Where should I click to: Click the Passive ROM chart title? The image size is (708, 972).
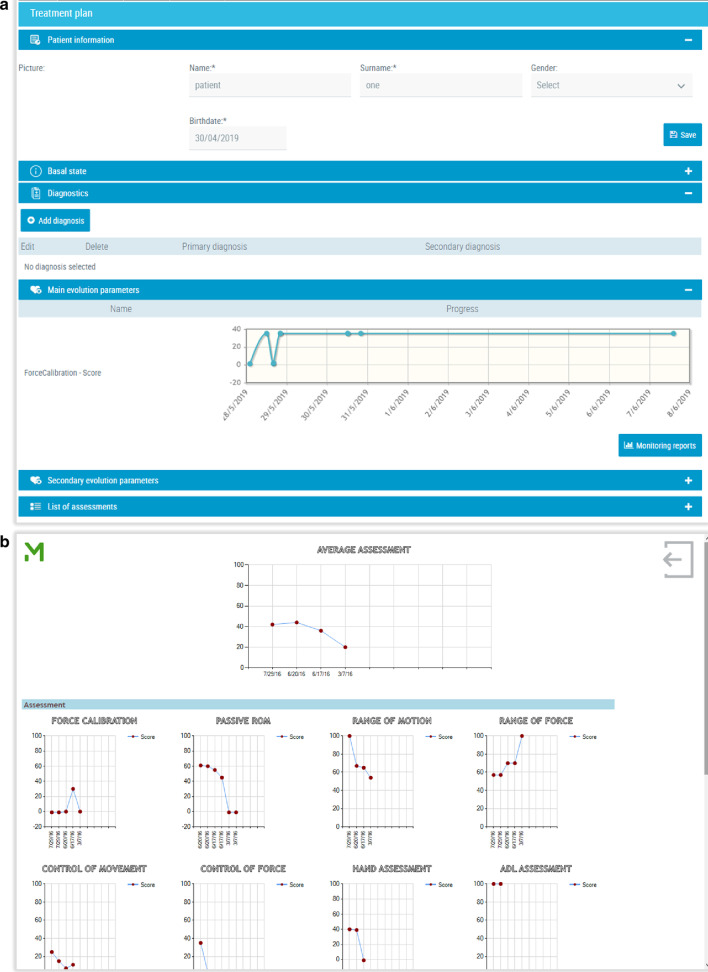click(x=243, y=720)
